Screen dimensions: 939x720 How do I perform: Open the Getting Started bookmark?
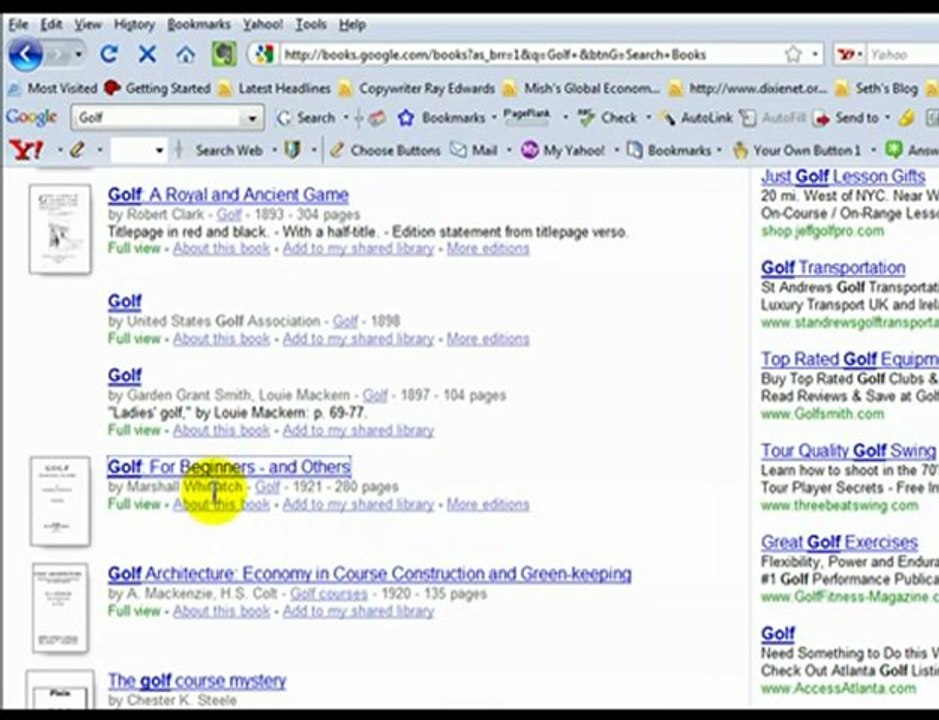coord(157,89)
